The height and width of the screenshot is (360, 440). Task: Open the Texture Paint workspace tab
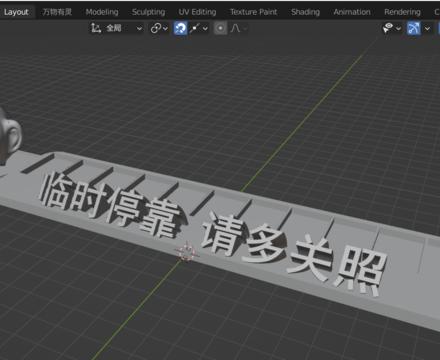pyautogui.click(x=254, y=12)
